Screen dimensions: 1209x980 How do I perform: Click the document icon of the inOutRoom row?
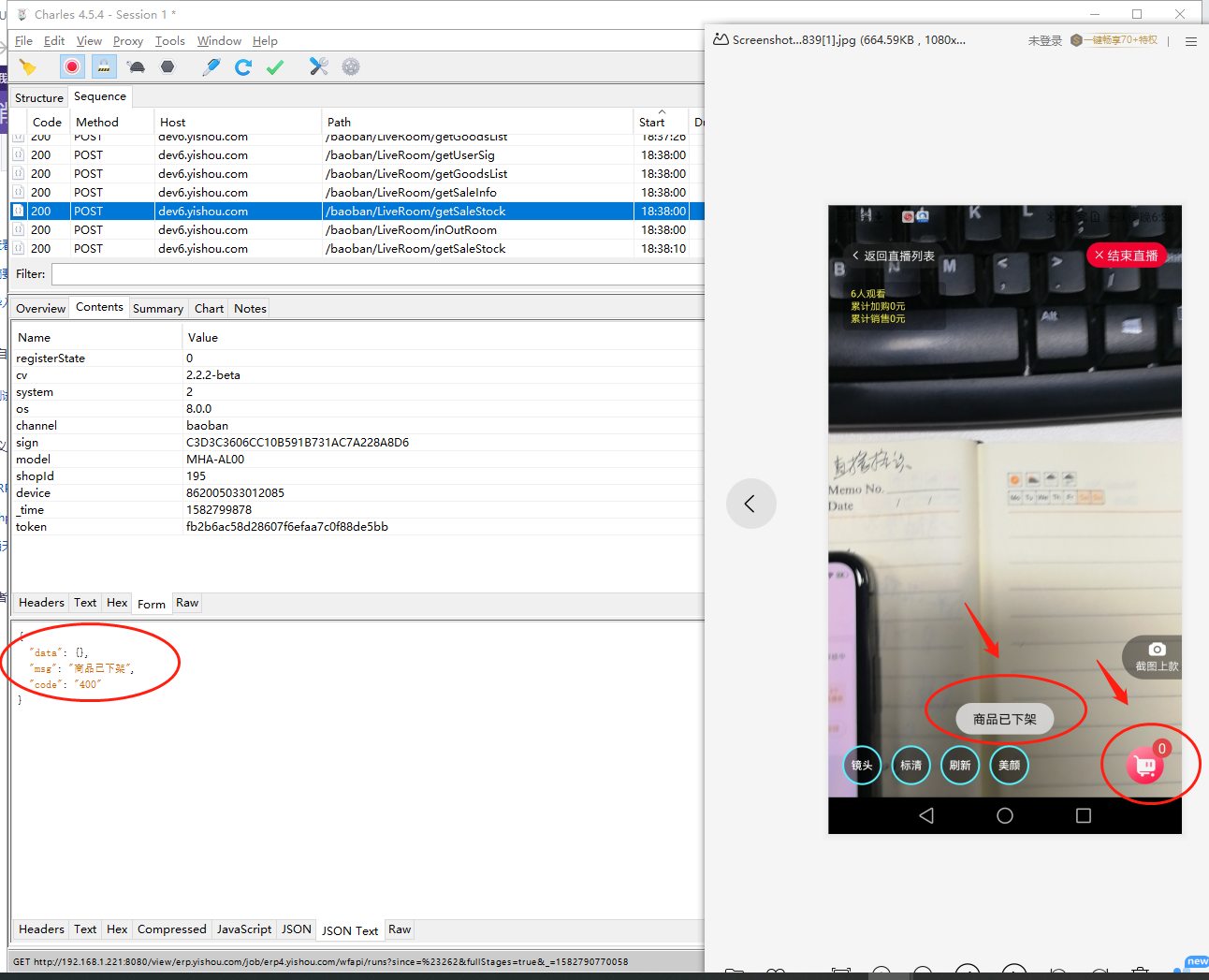point(18,230)
